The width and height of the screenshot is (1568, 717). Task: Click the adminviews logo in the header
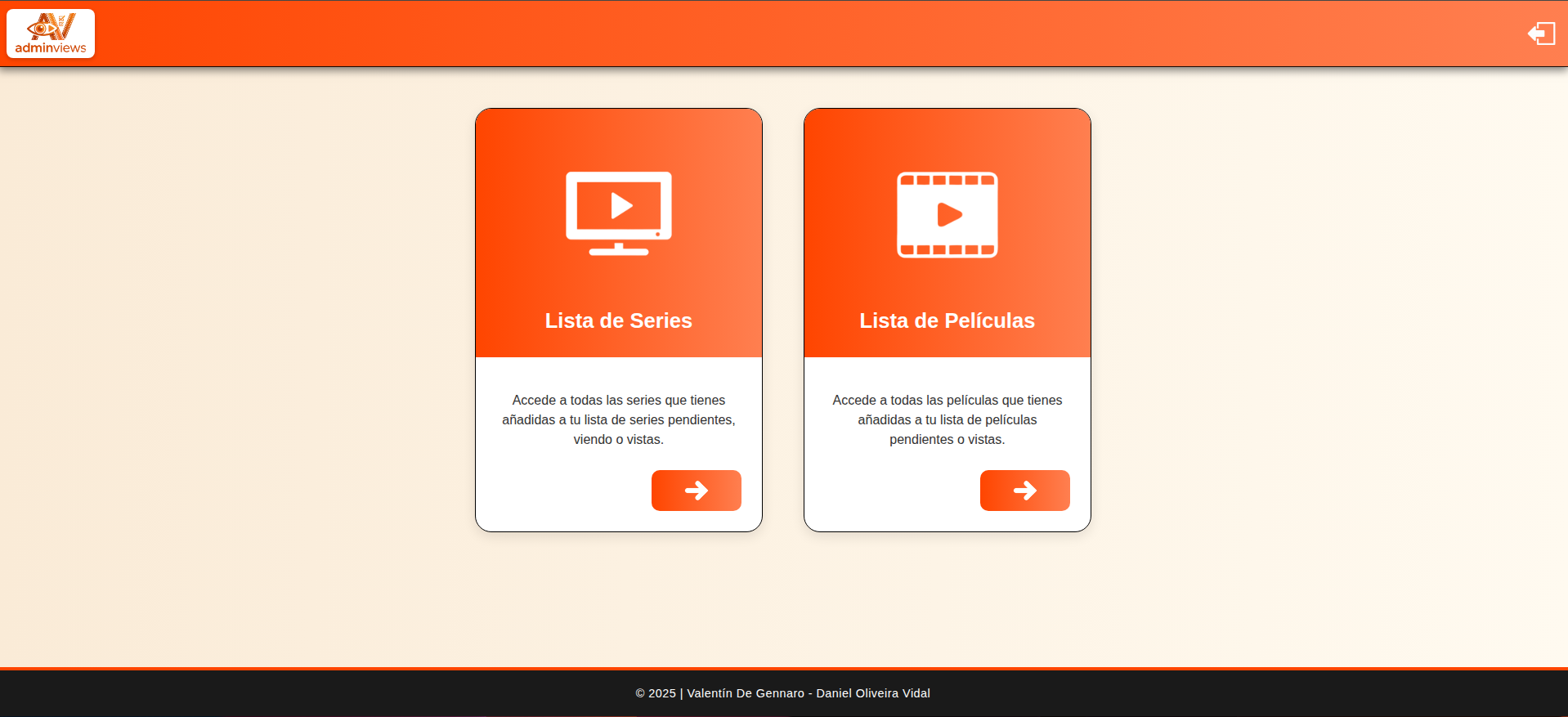(51, 34)
